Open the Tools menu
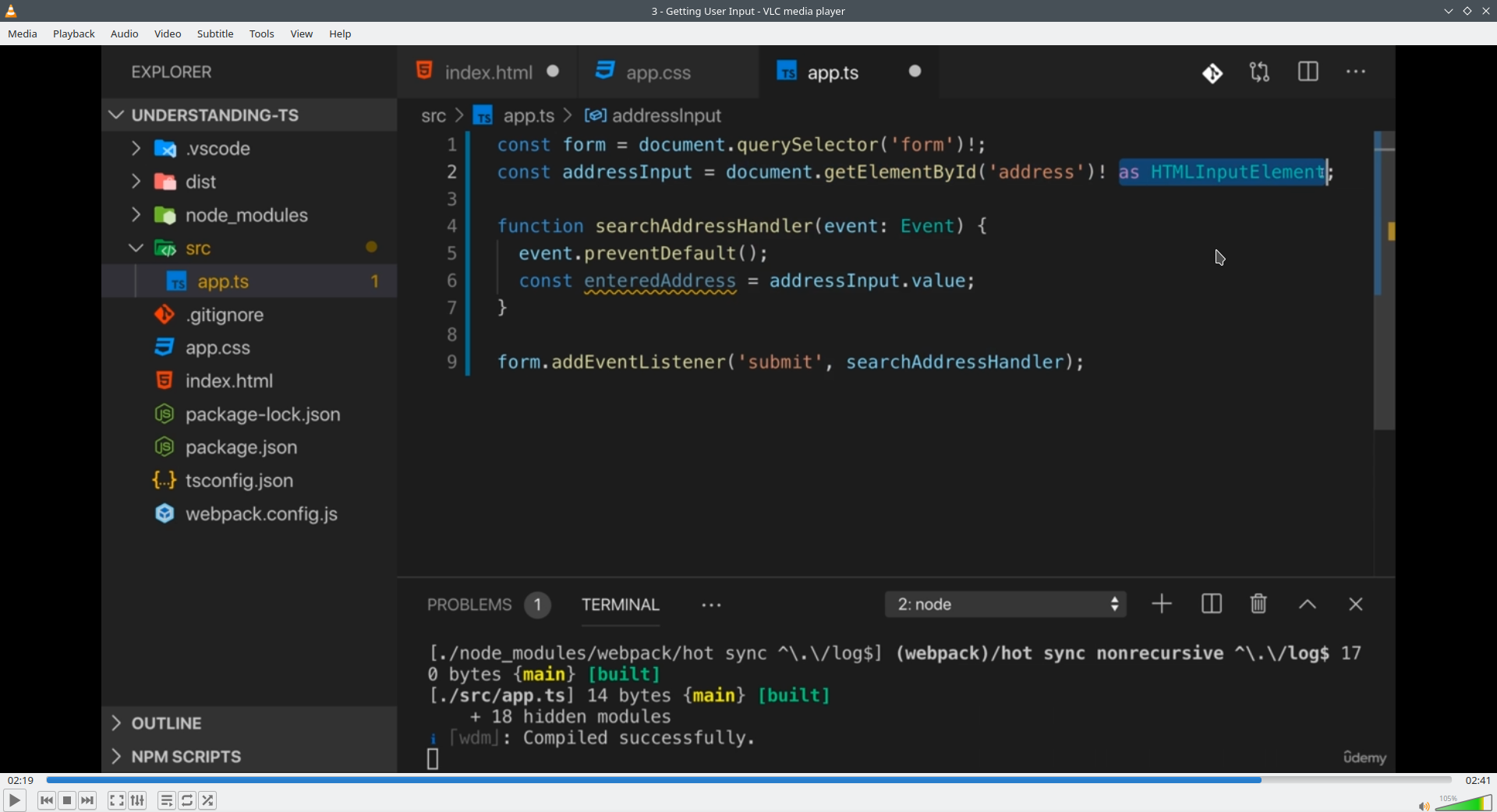The width and height of the screenshot is (1497, 812). pyautogui.click(x=262, y=34)
